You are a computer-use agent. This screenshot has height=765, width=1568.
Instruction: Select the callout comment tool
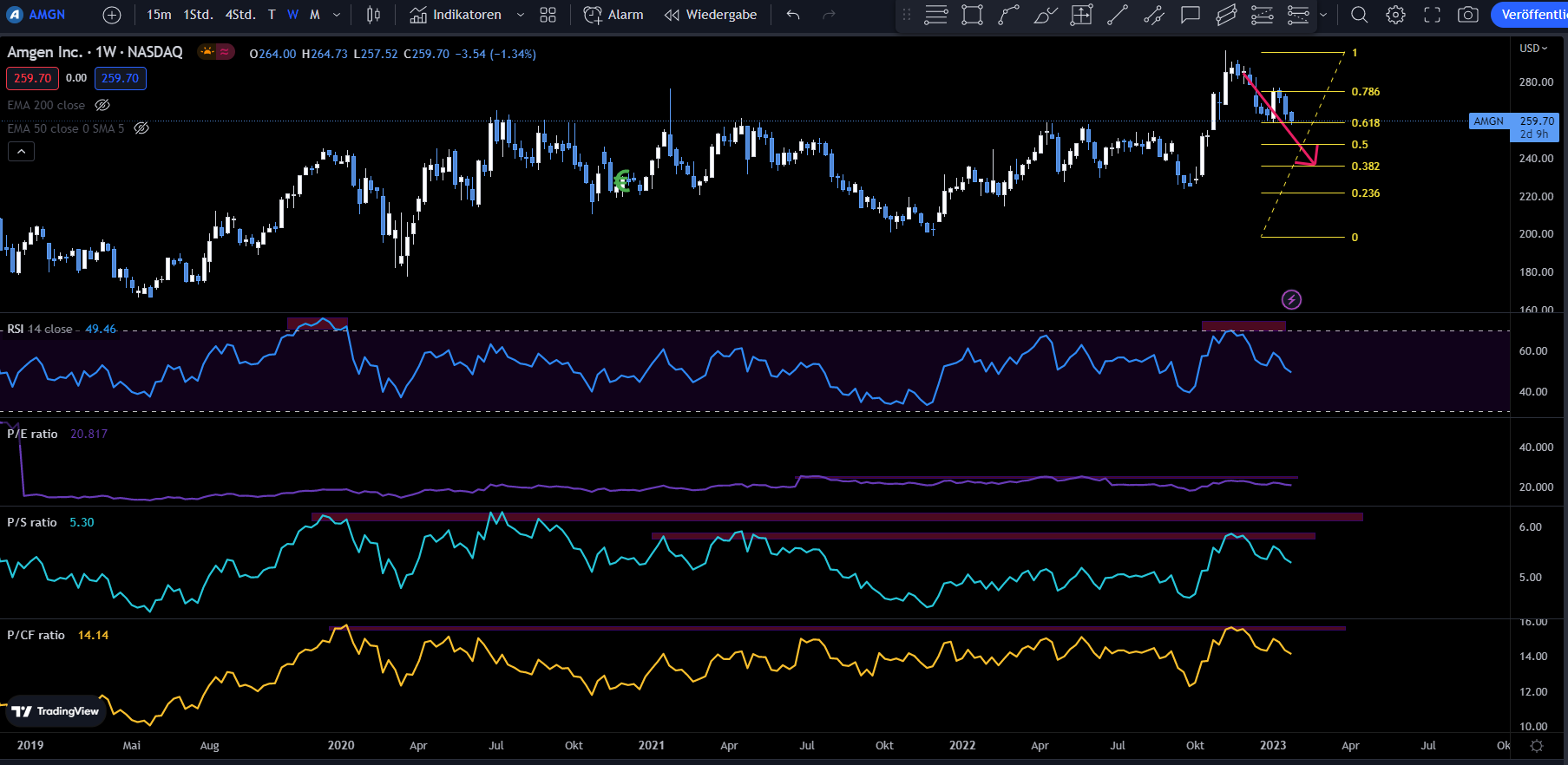1191,15
